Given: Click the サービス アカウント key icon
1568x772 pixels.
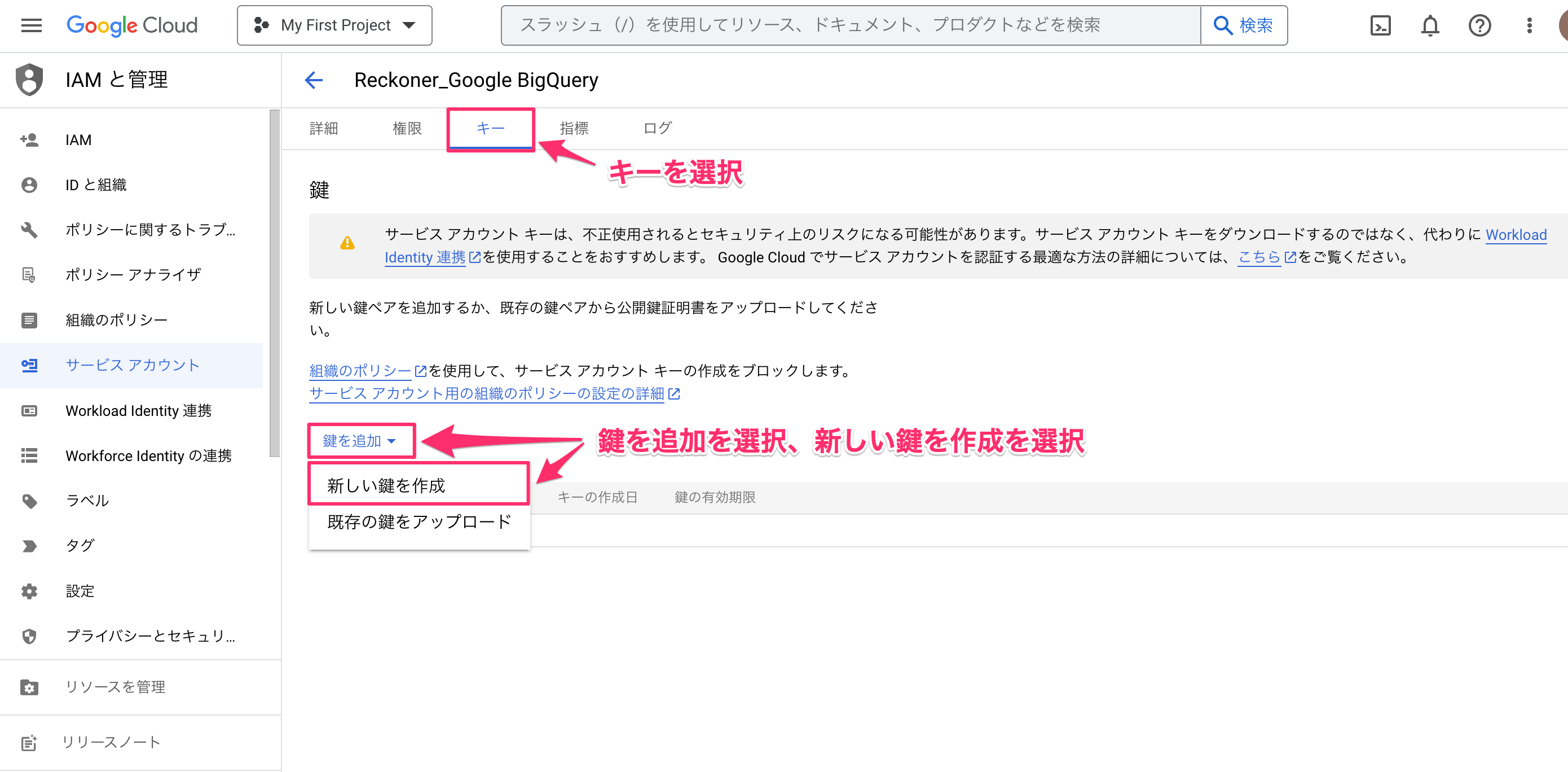Looking at the screenshot, I should pos(29,365).
